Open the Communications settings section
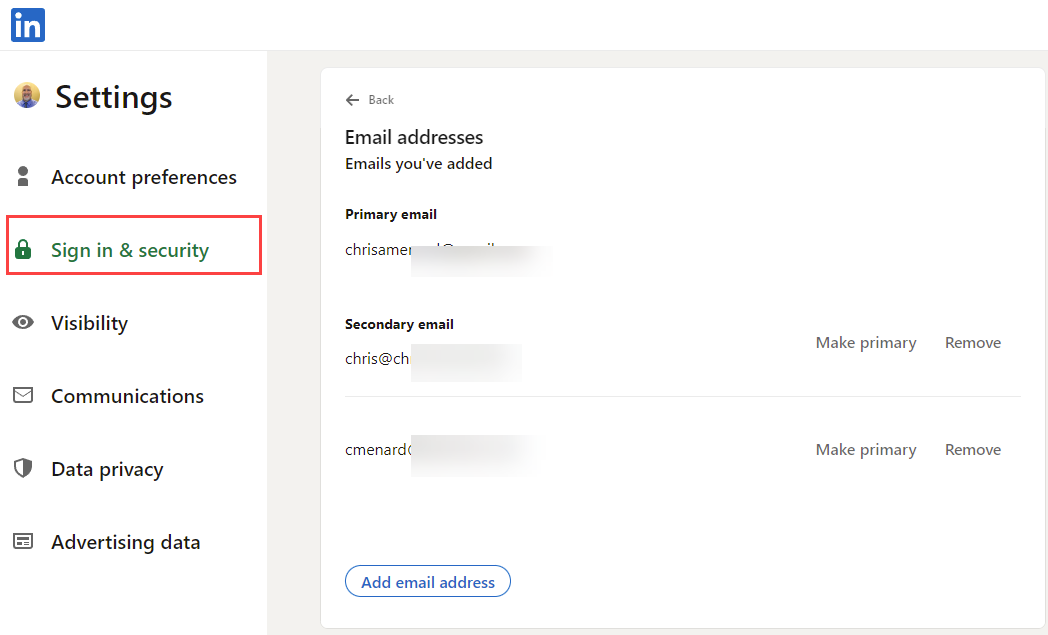This screenshot has width=1048, height=635. tap(126, 395)
